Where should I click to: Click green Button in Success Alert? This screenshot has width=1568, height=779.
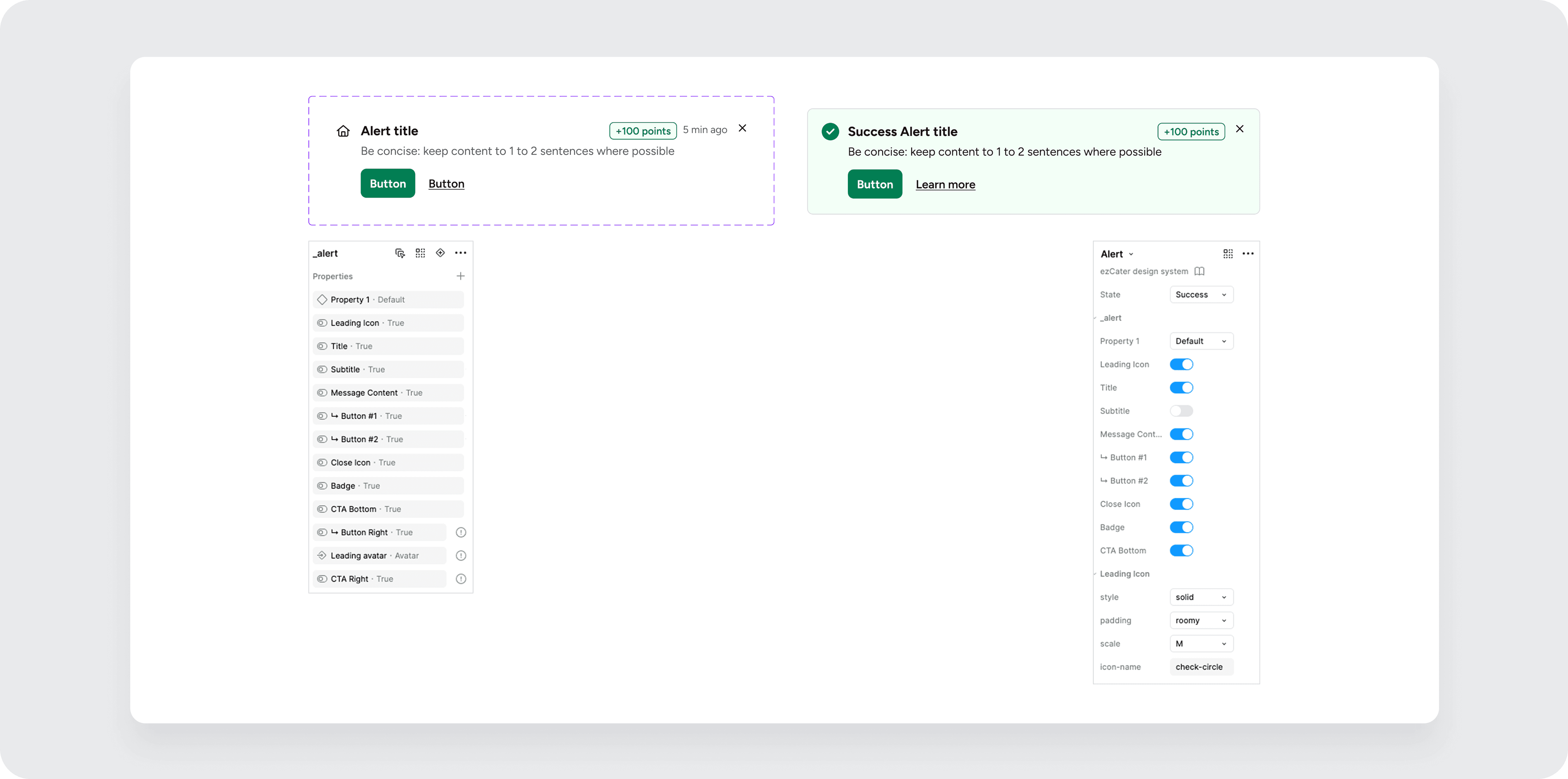point(875,184)
